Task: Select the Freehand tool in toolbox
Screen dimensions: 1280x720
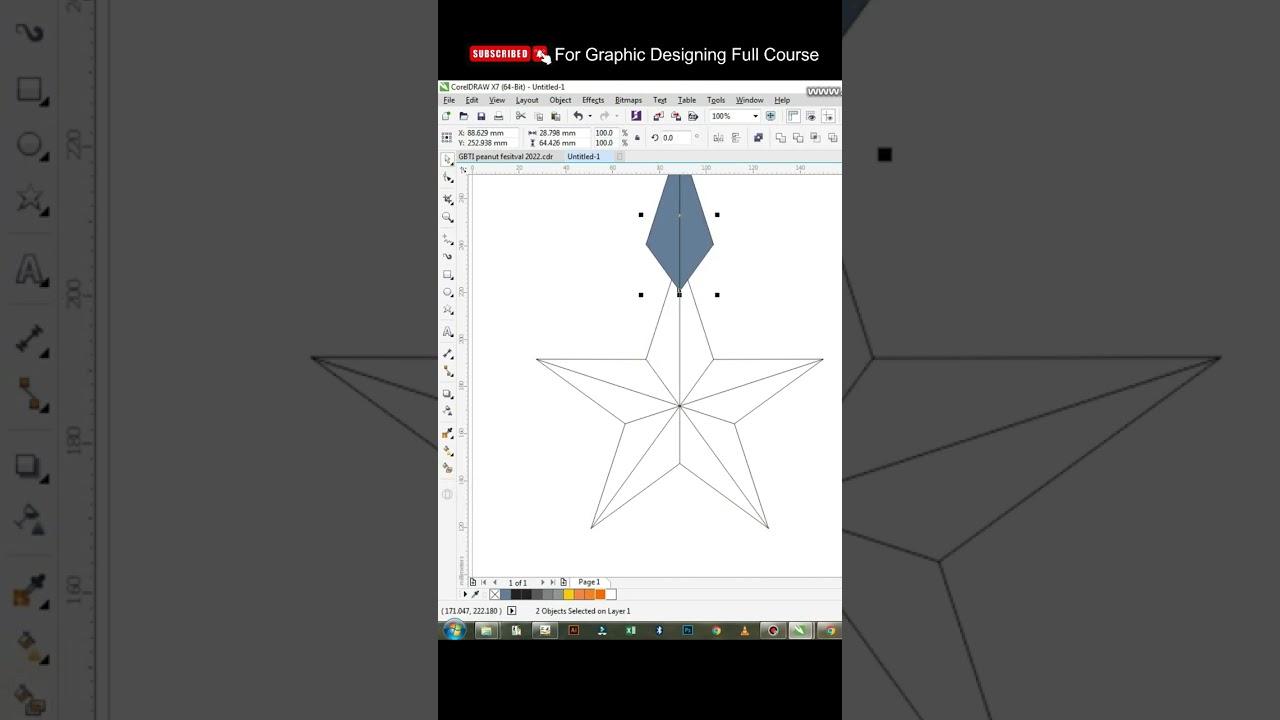Action: [x=447, y=239]
